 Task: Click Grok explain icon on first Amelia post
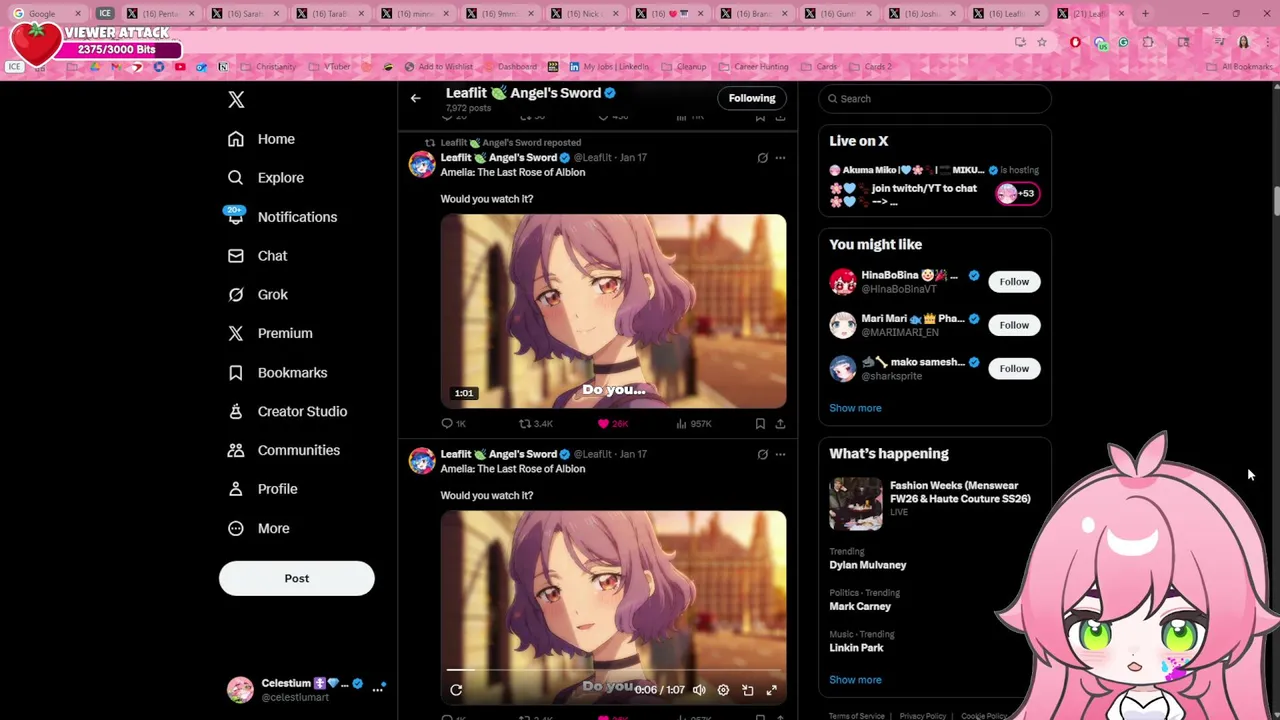tap(762, 158)
